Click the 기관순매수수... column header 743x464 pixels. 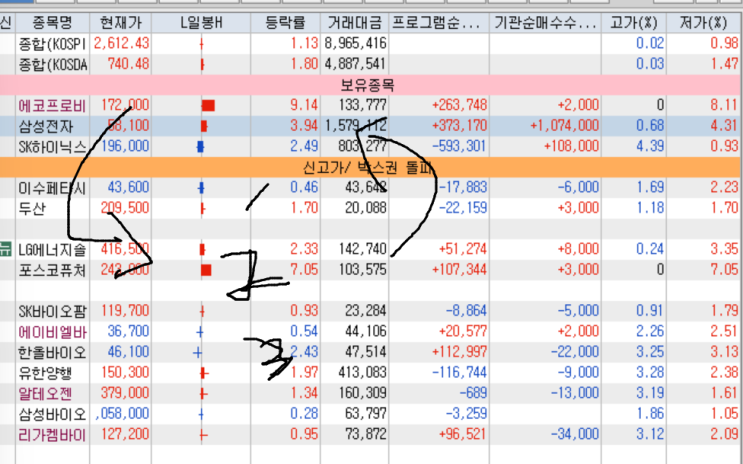pyautogui.click(x=545, y=22)
